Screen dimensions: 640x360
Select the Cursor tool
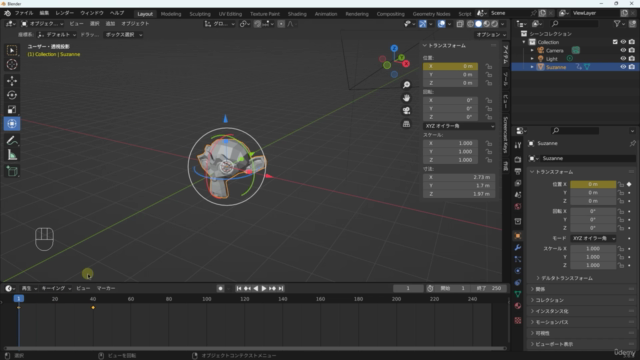coord(12,64)
